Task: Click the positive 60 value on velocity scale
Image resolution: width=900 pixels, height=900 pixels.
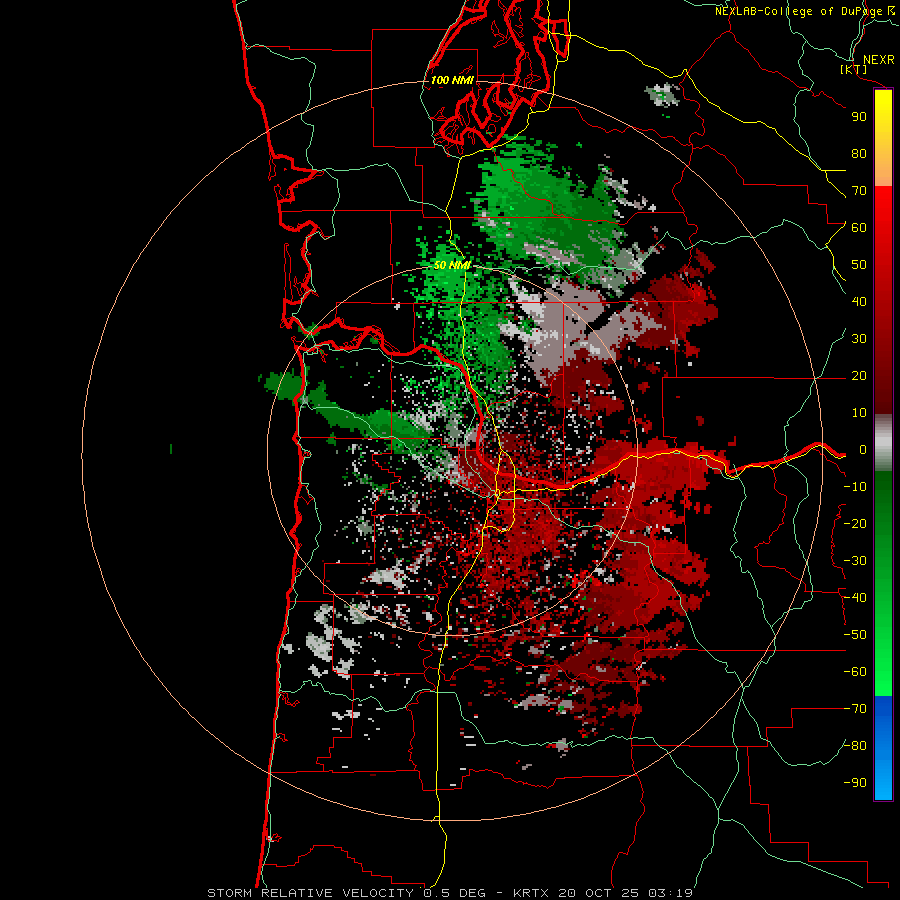Action: pyautogui.click(x=859, y=228)
